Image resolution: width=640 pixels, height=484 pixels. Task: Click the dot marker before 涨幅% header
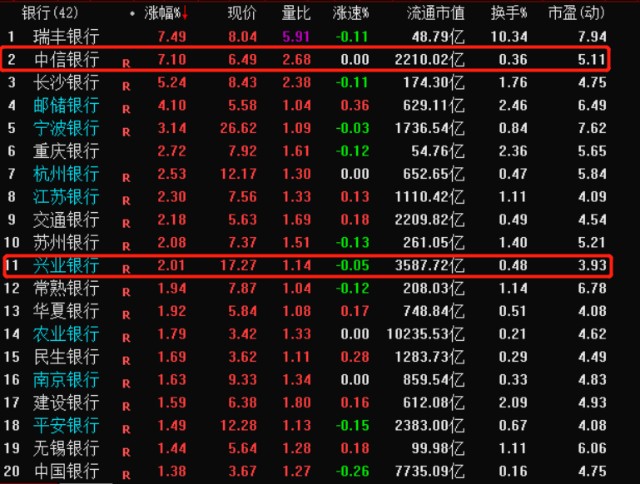[x=132, y=14]
